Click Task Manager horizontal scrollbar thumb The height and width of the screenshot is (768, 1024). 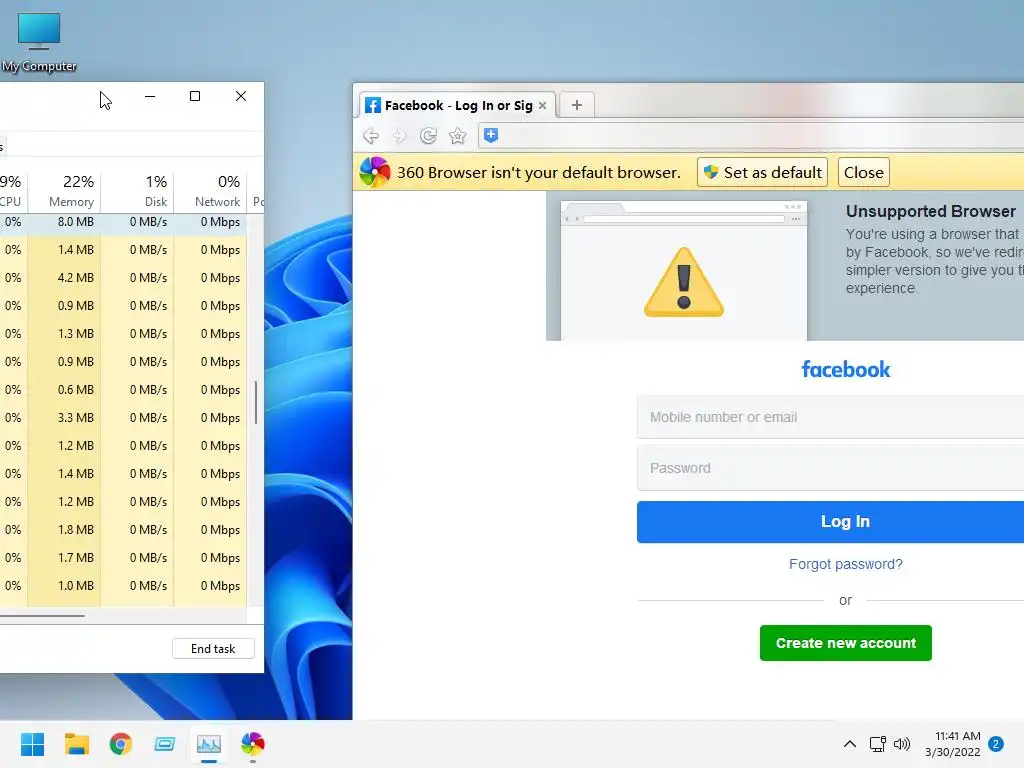tap(42, 615)
